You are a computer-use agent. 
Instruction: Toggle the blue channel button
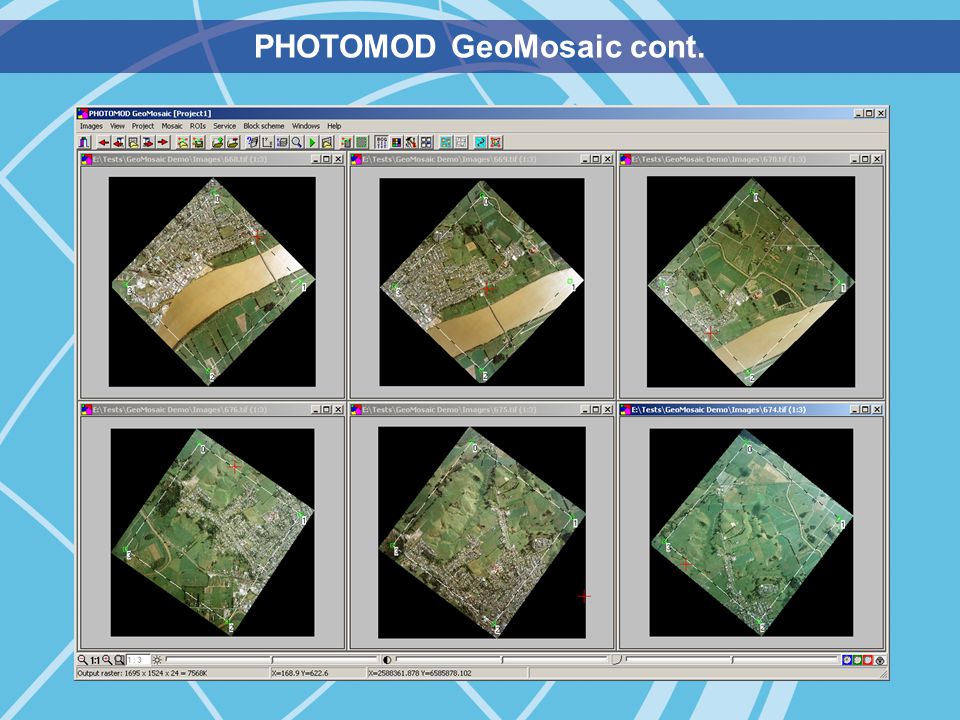click(847, 660)
